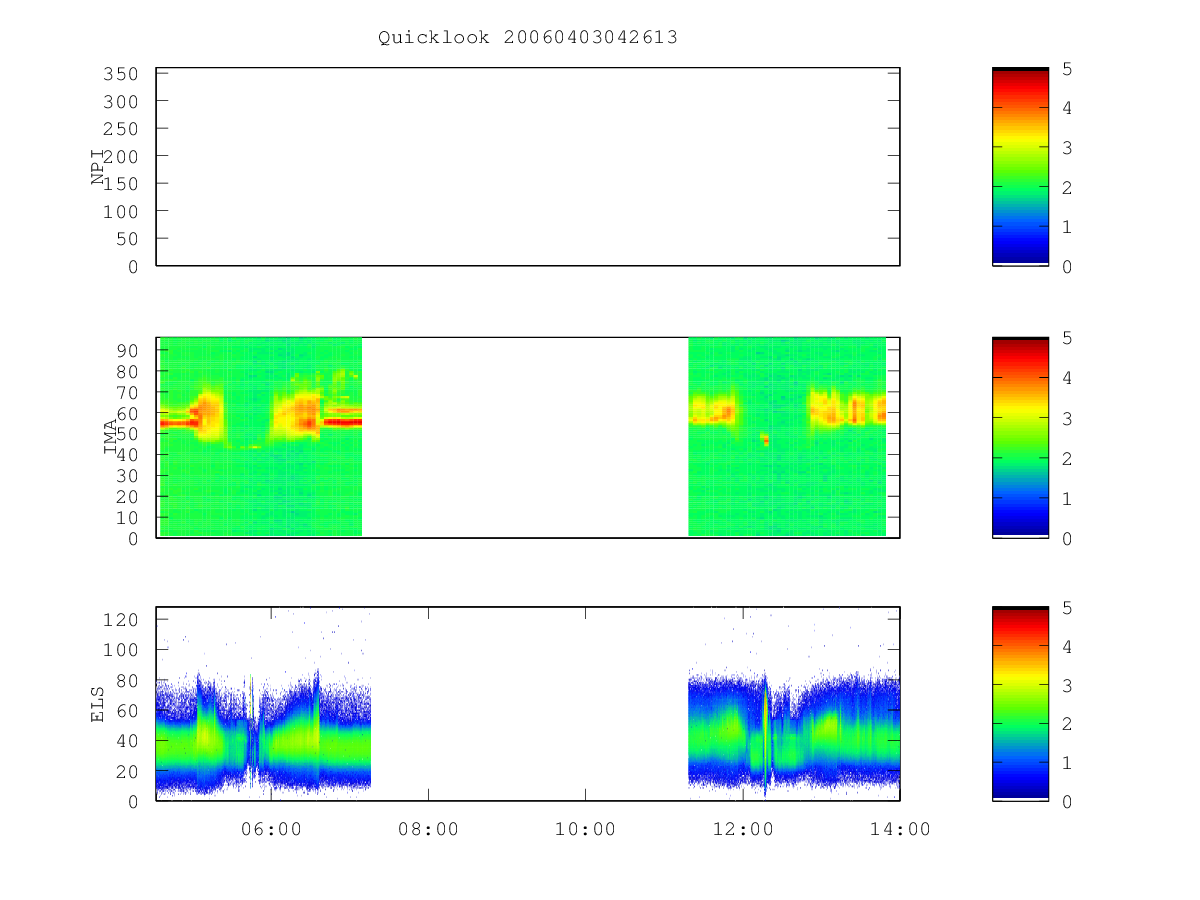Click the 08:00 time axis label
This screenshot has height=900, width=1200.
coord(428,829)
